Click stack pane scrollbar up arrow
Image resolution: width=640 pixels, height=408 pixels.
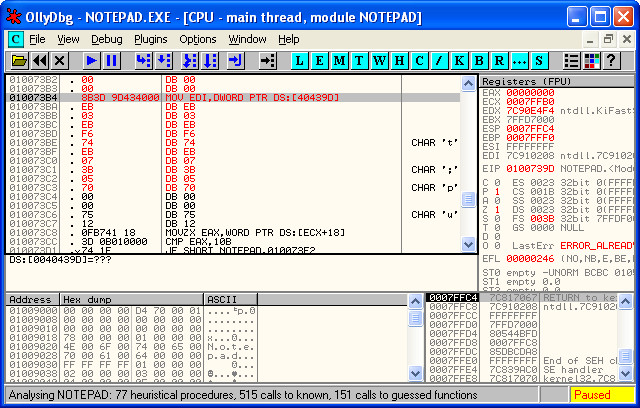625,302
